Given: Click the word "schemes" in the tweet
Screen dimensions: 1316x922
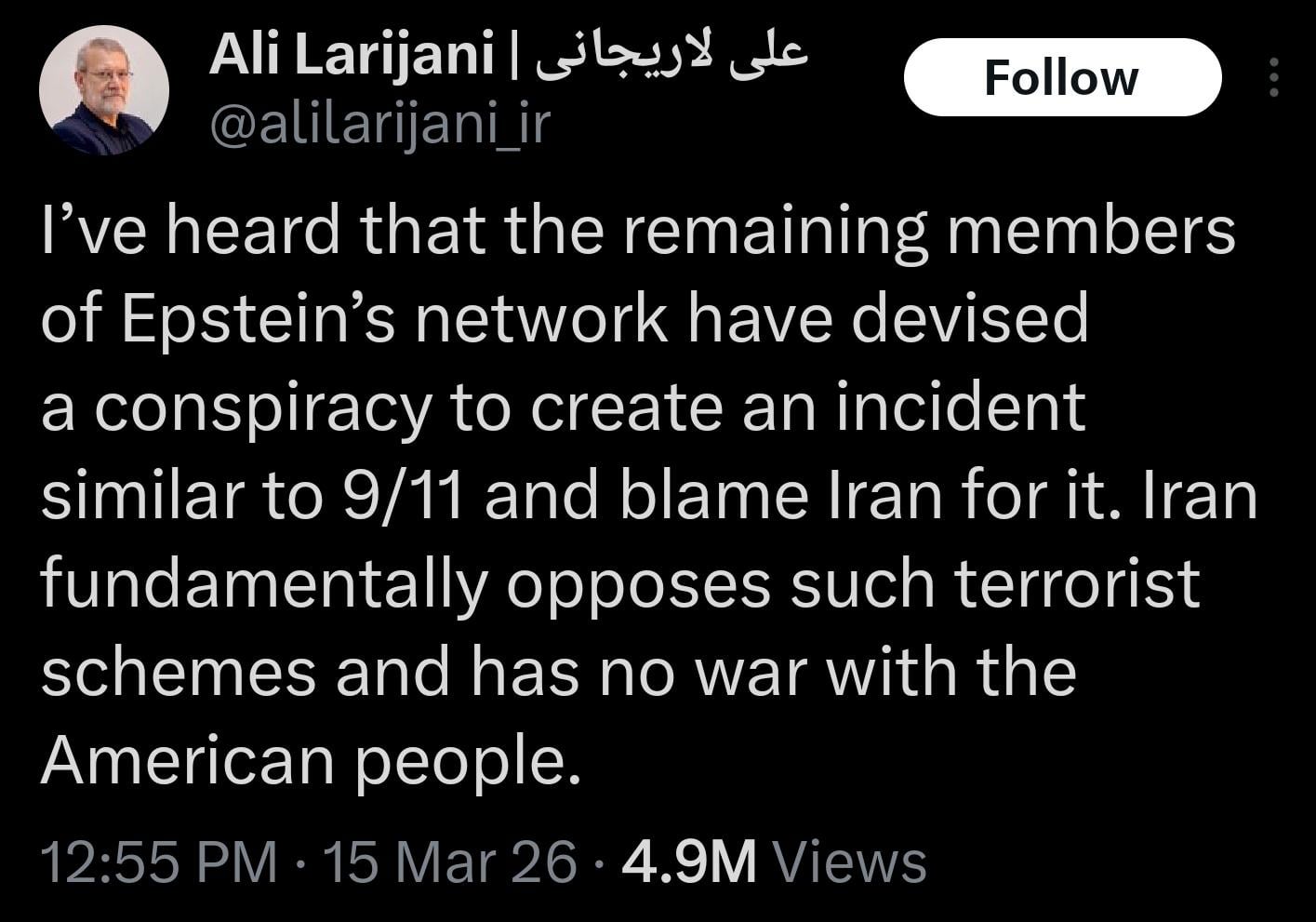Looking at the screenshot, I should pos(179,673).
